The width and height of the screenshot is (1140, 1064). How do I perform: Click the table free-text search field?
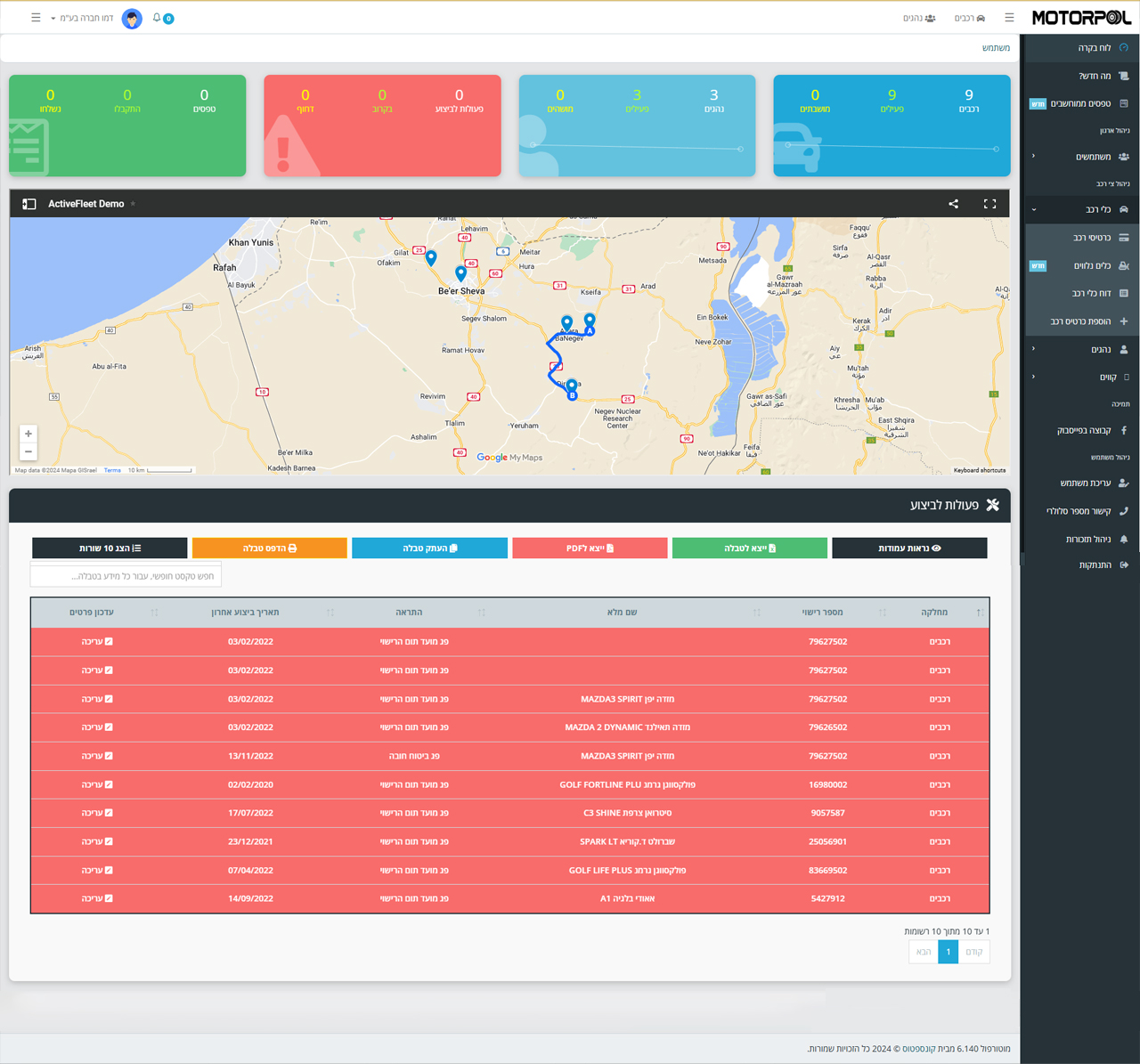(x=126, y=576)
